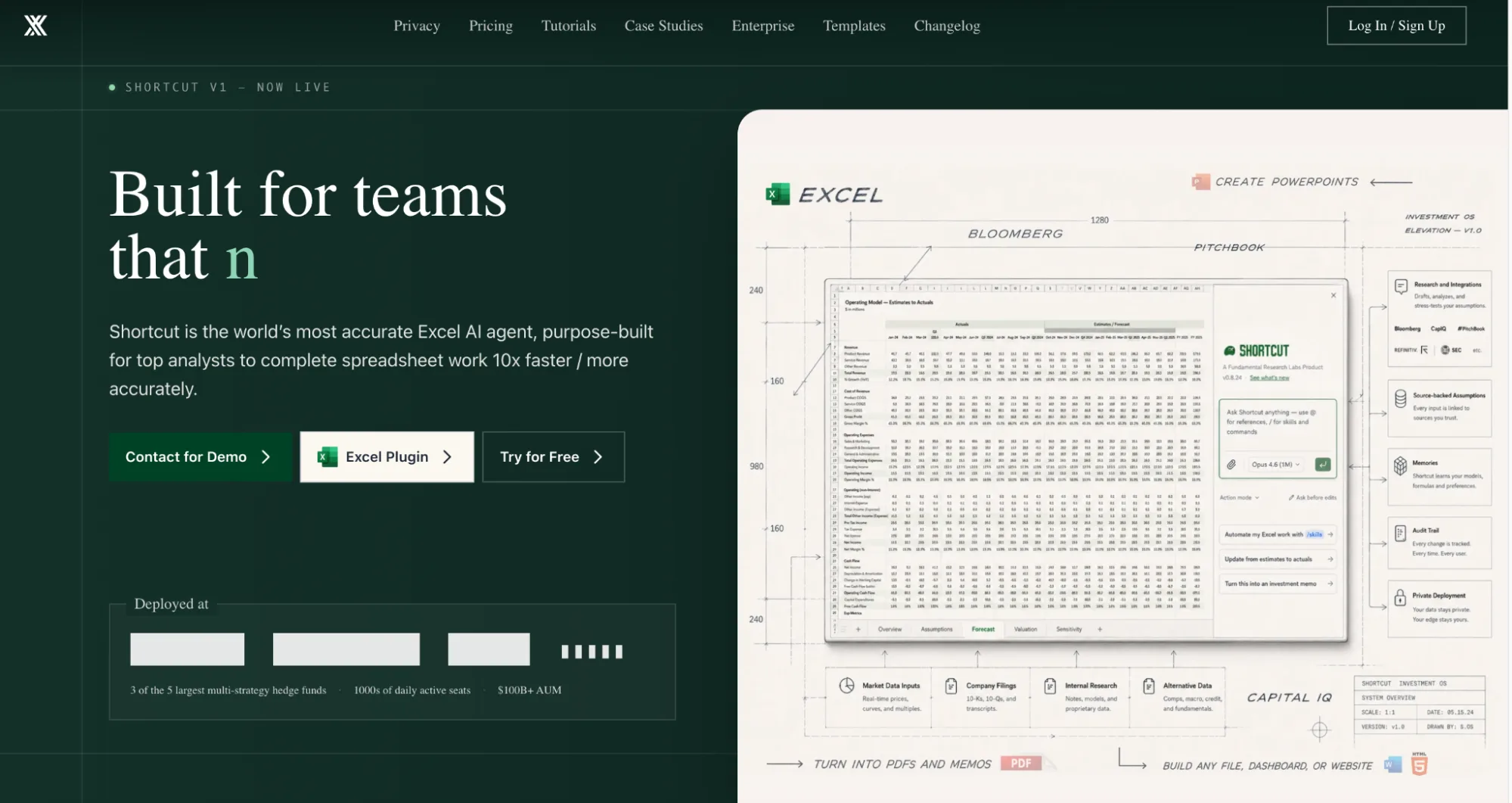Viewport: 1512px width, 803px height.
Task: Click plus icon after Sensitivity tab
Action: coord(1099,629)
